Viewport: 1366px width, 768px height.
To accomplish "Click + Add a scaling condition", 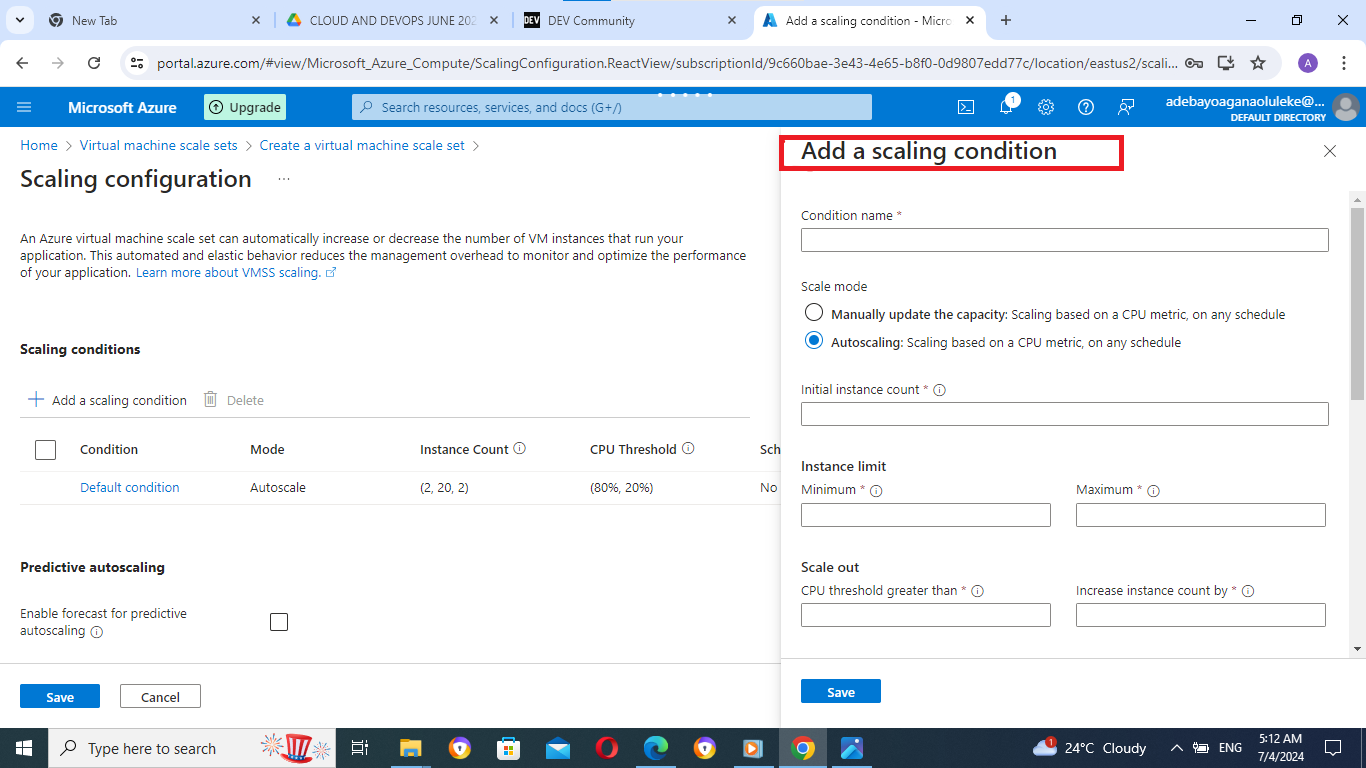I will tap(107, 400).
